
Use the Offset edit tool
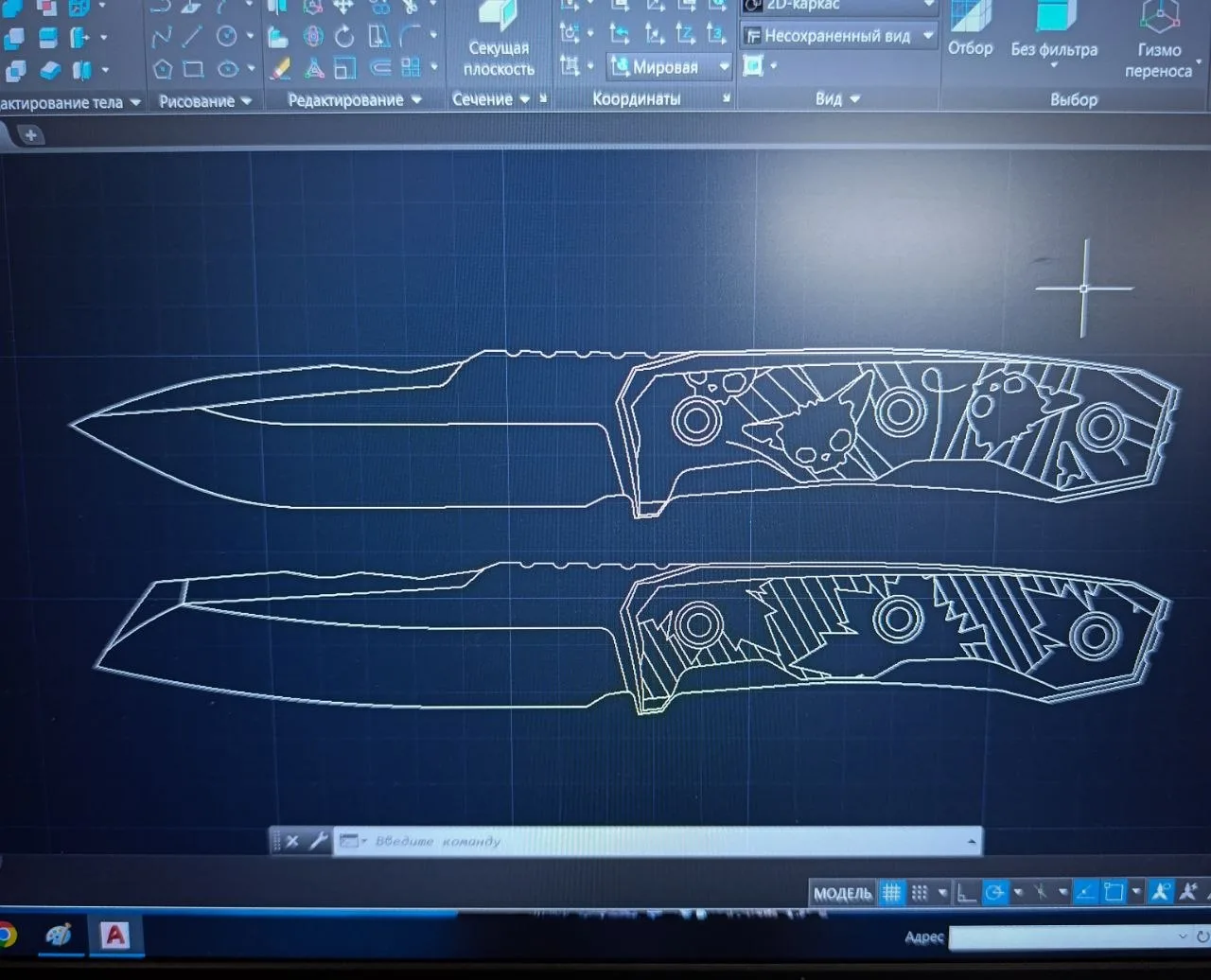click(379, 67)
